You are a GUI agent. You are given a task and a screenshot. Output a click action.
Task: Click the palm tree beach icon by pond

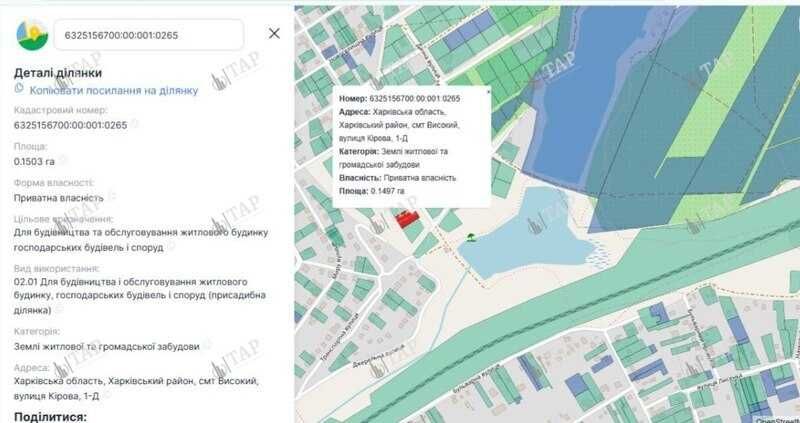click(x=471, y=237)
